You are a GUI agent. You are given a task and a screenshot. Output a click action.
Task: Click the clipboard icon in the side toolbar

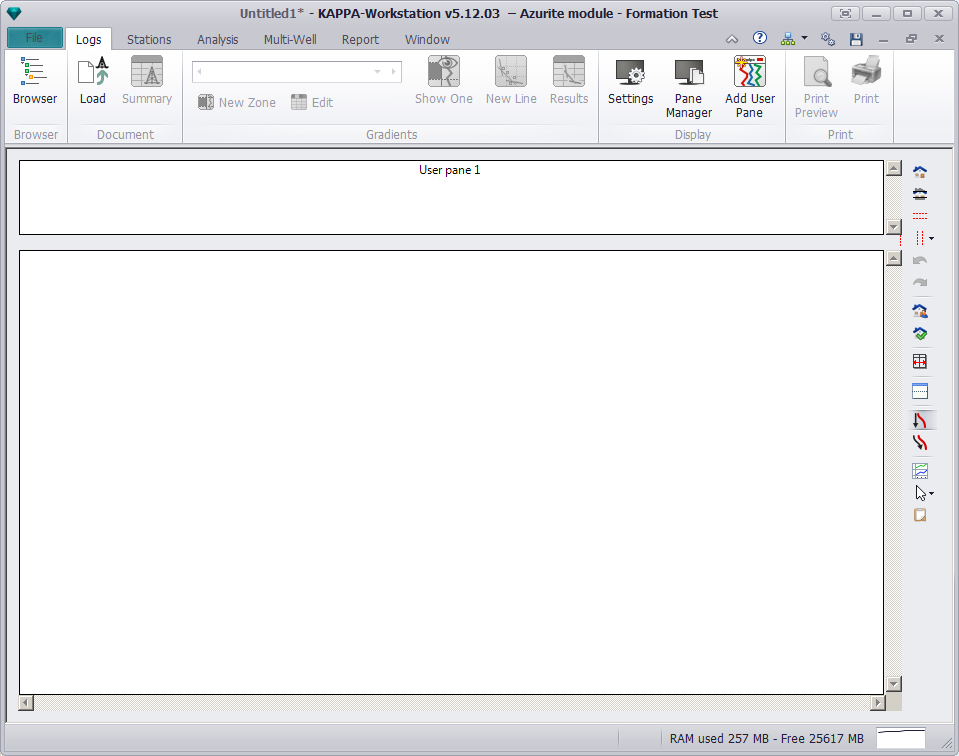pyautogui.click(x=920, y=515)
